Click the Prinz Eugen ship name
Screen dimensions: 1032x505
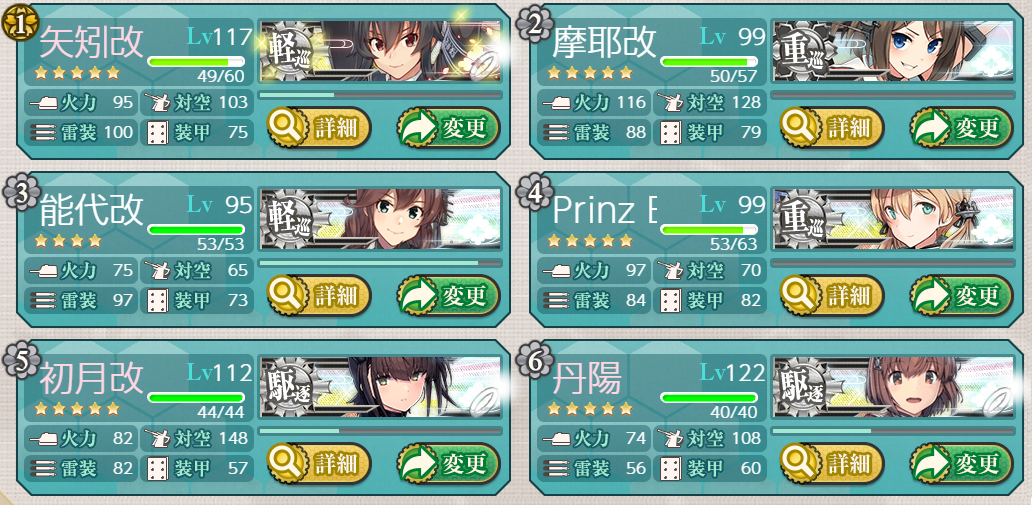(604, 209)
